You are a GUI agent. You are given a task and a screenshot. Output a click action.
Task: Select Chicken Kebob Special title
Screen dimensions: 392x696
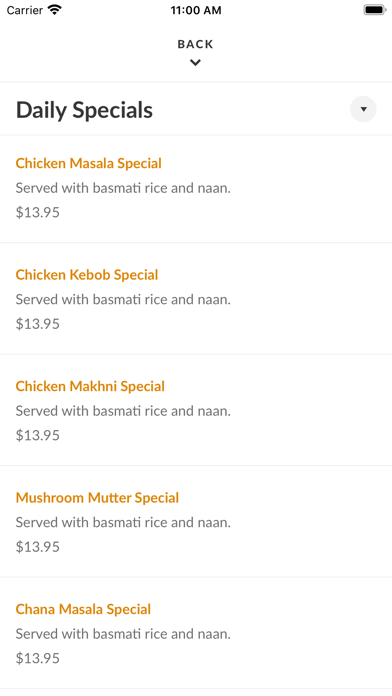tap(87, 275)
